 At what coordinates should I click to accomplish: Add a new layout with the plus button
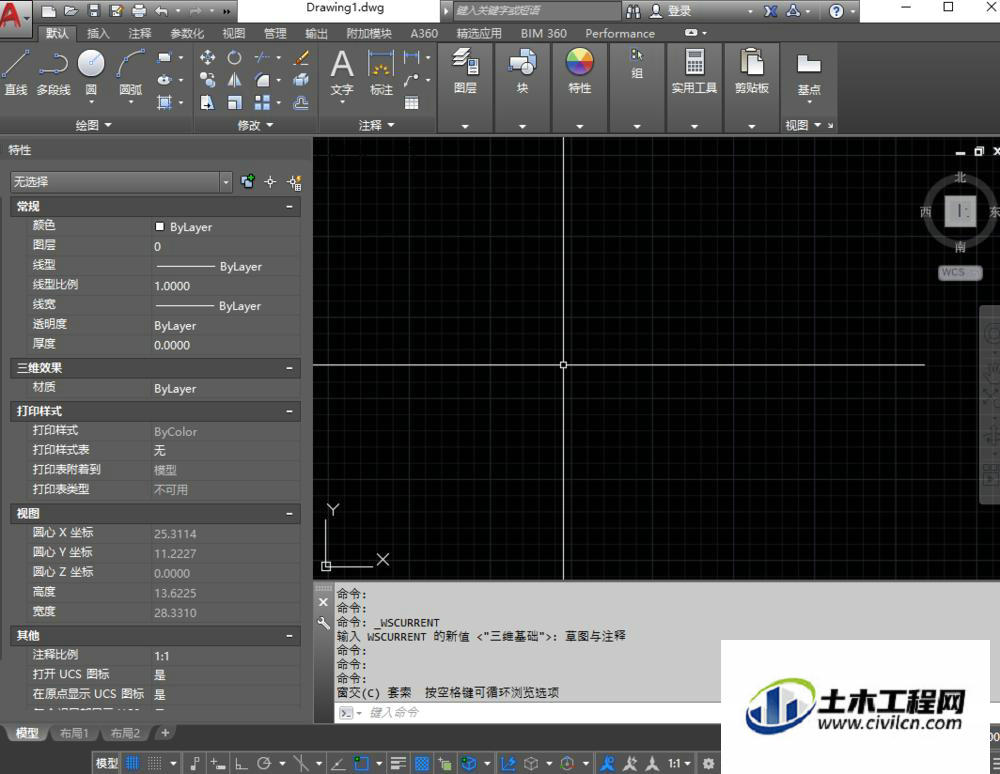165,733
